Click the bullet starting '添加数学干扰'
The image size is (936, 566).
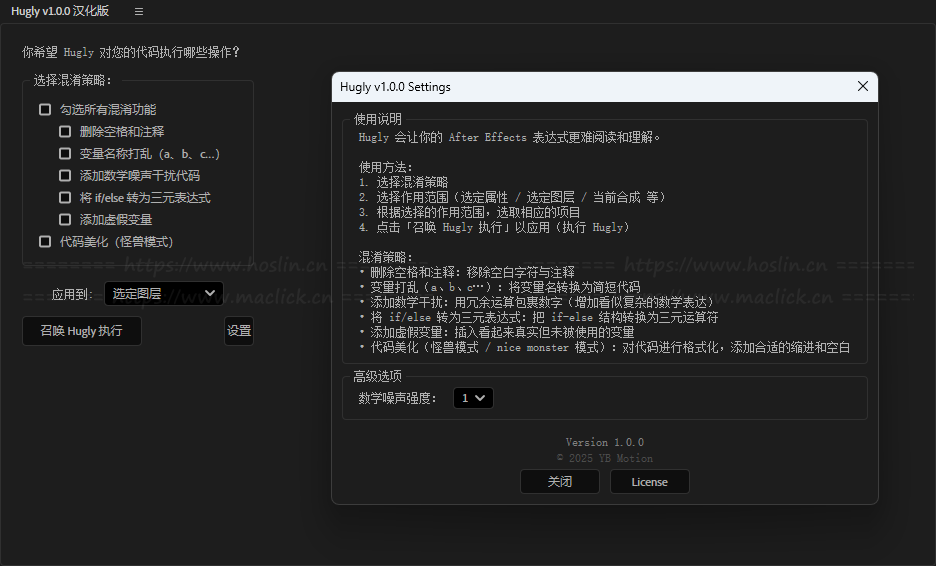(x=537, y=302)
